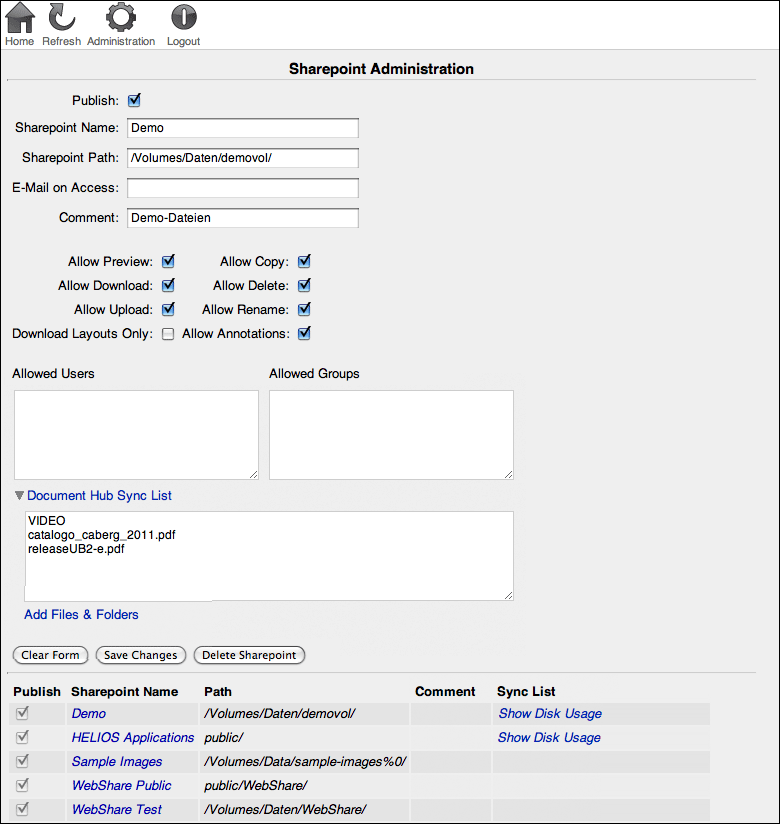
Task: Select catalogo_caberg_2011.pdf in sync list
Action: [101, 535]
